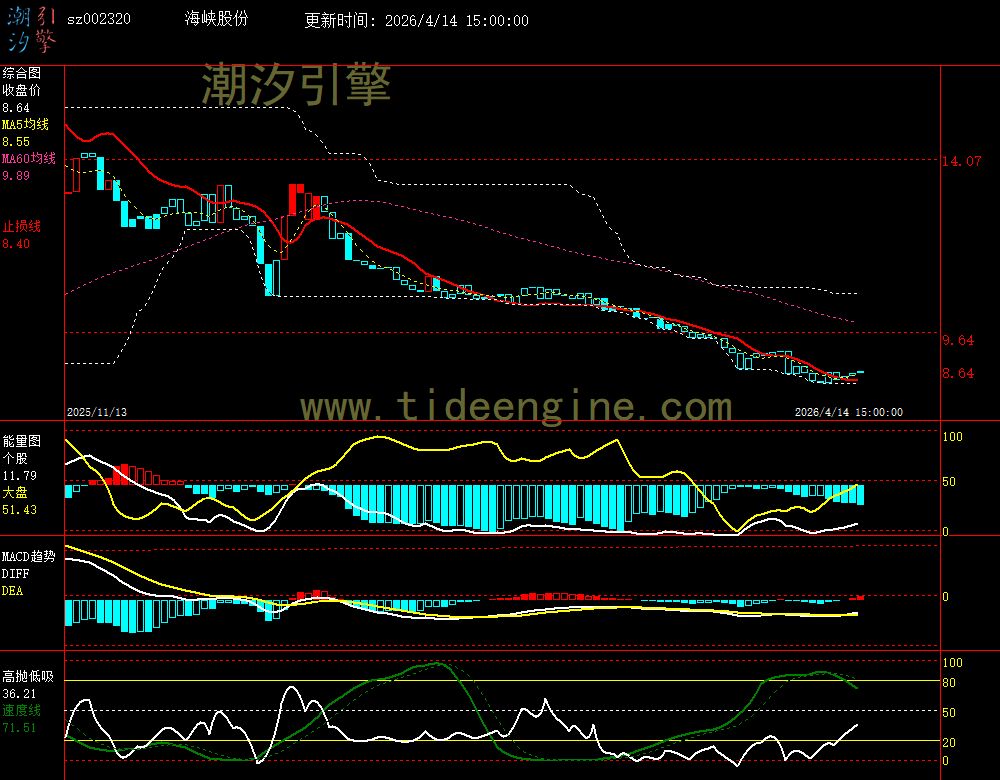The height and width of the screenshot is (780, 1000).
Task: Click the end date marker below main chart
Action: [x=848, y=411]
